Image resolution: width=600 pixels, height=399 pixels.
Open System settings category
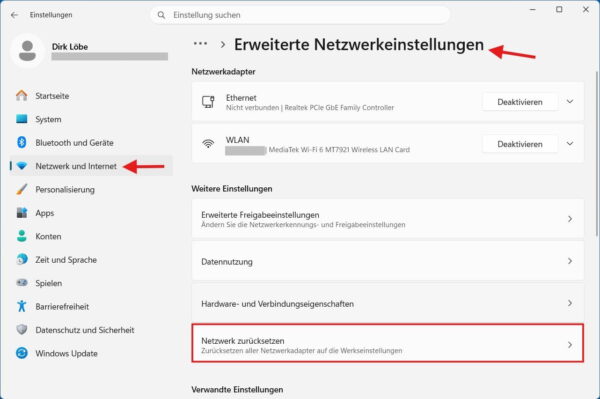click(x=91, y=119)
